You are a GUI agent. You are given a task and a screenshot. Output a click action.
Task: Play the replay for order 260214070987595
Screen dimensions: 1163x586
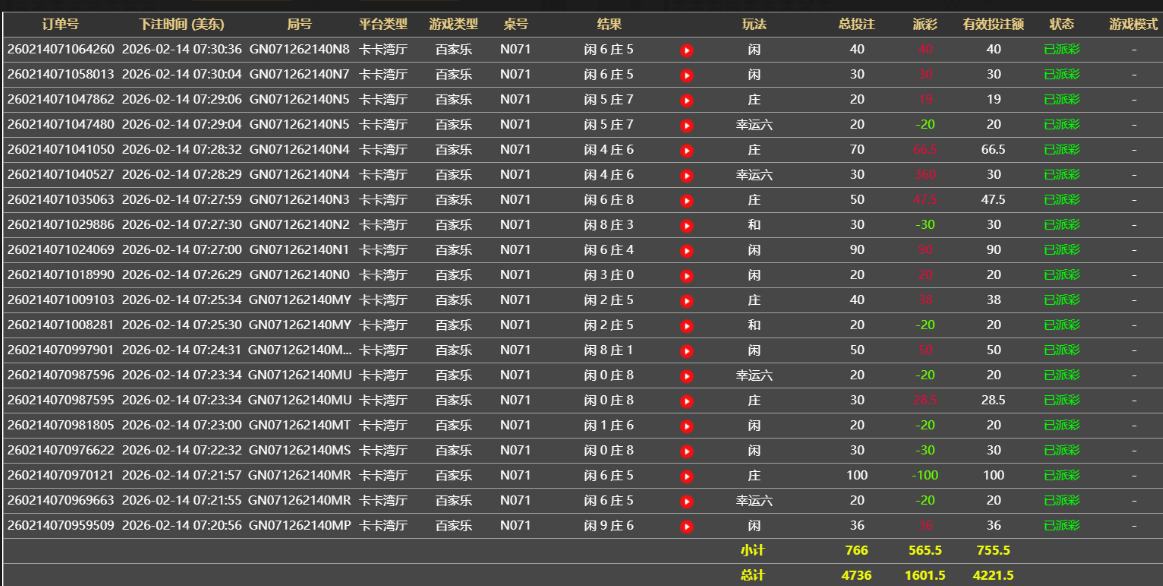pos(686,400)
